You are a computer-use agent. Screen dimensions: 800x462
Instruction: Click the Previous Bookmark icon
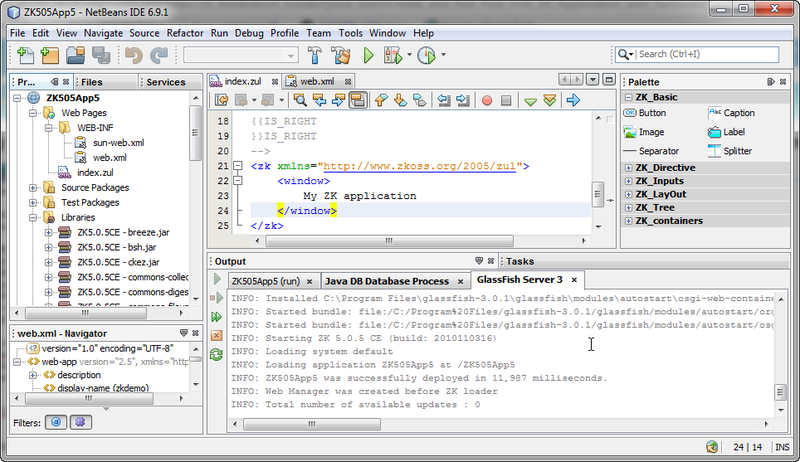(381, 100)
